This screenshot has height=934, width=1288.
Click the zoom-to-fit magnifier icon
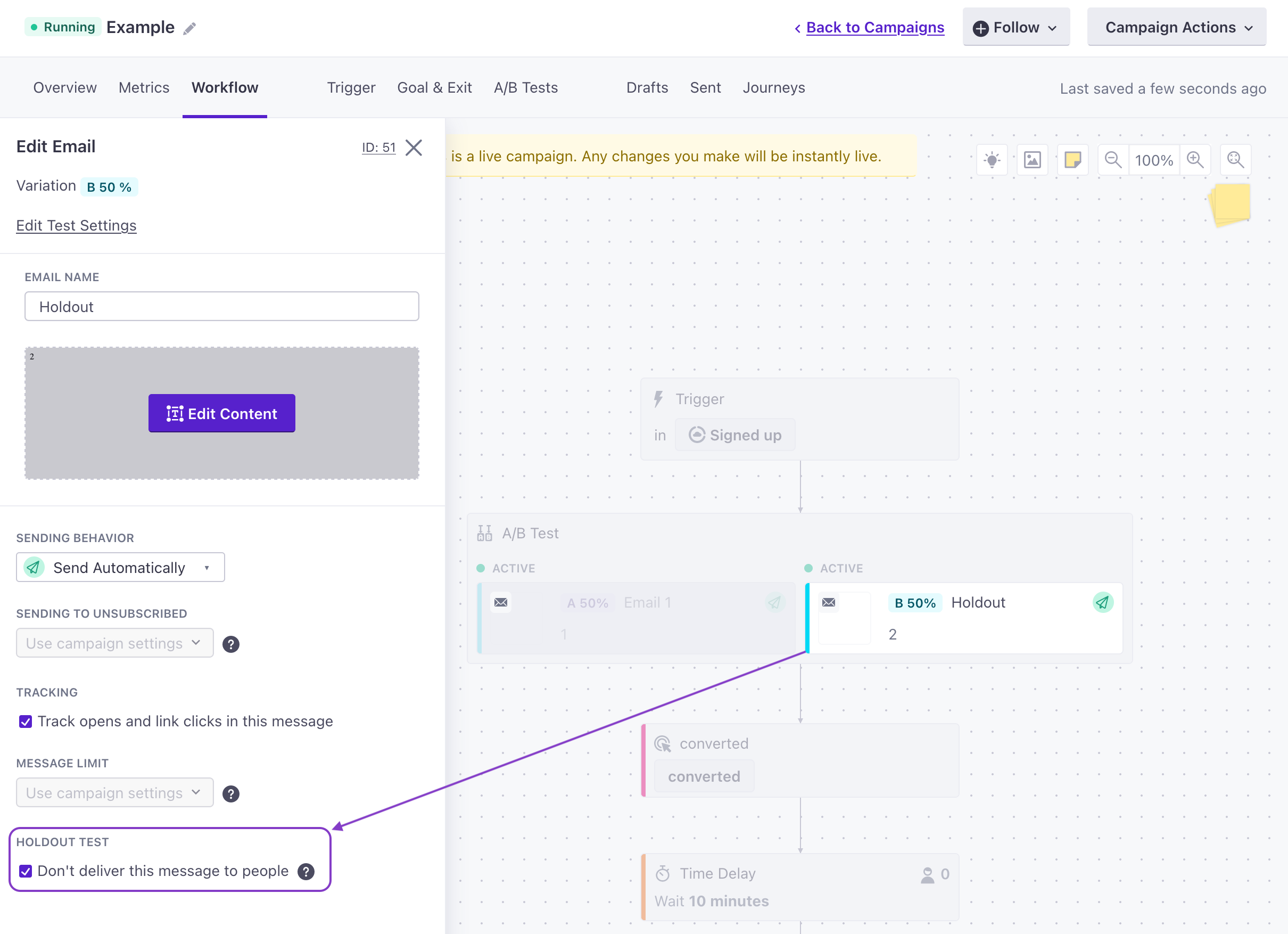tap(1235, 160)
